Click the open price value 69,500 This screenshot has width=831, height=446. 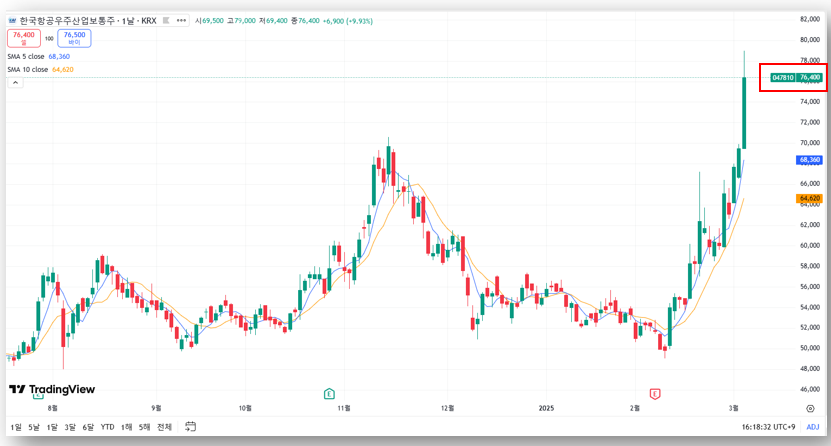[x=213, y=21]
